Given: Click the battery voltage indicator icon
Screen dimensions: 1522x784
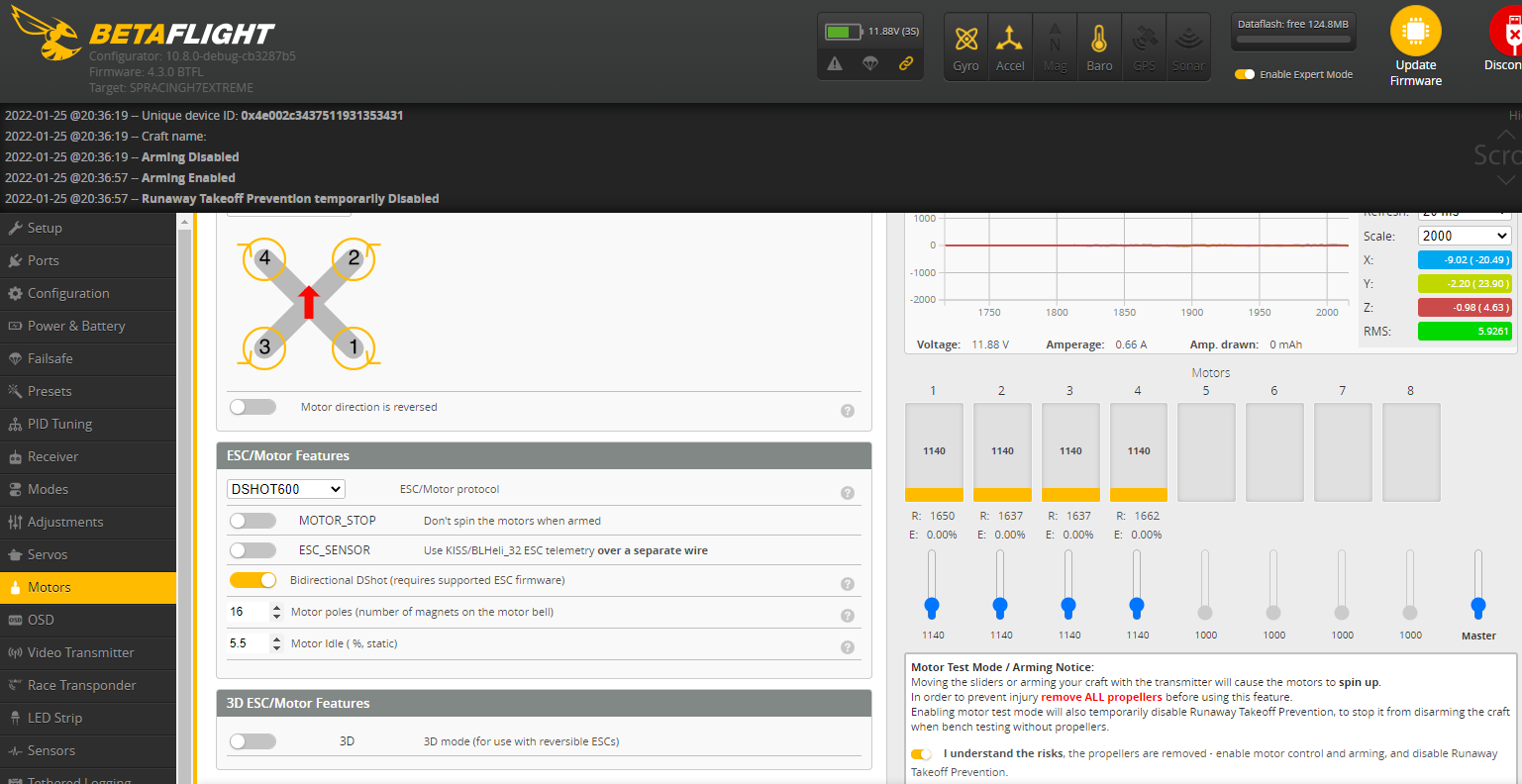Looking at the screenshot, I should coord(843,32).
